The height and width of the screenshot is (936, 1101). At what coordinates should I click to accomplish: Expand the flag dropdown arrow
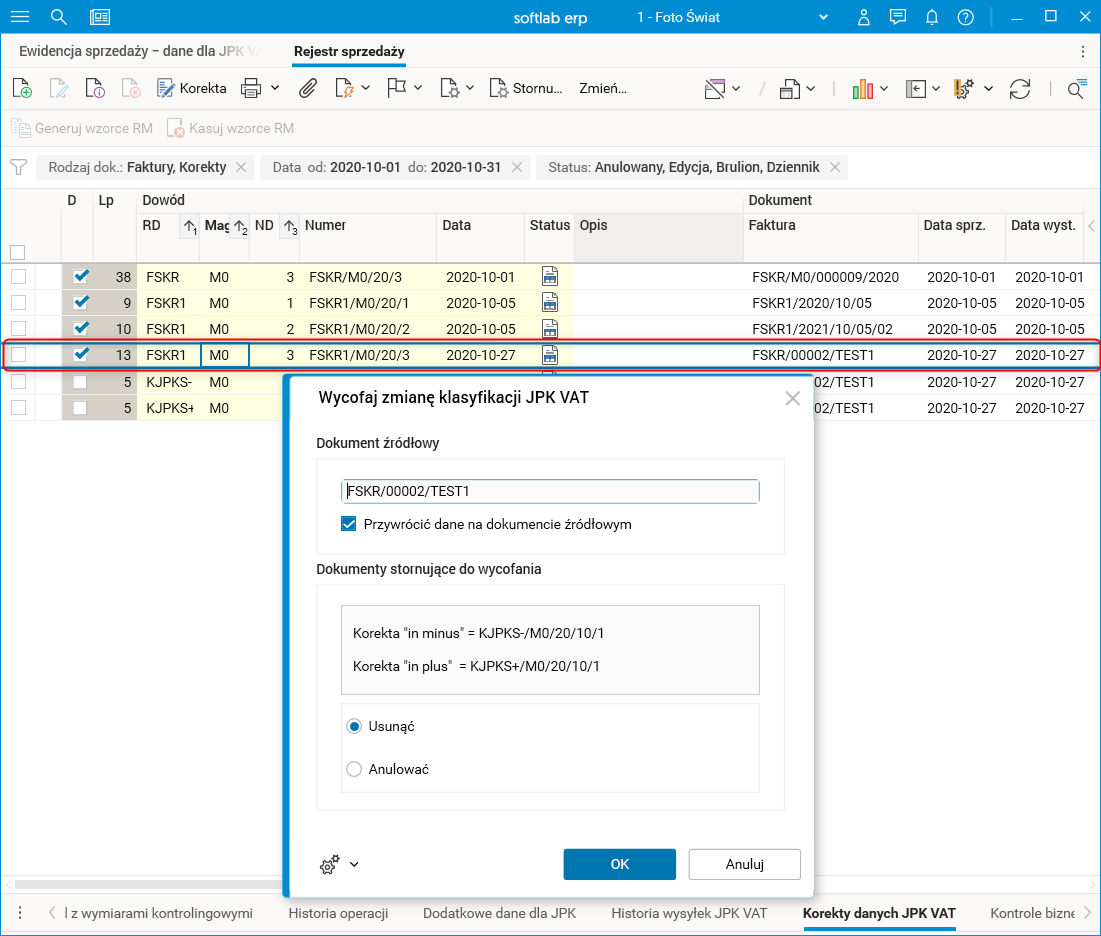point(418,88)
